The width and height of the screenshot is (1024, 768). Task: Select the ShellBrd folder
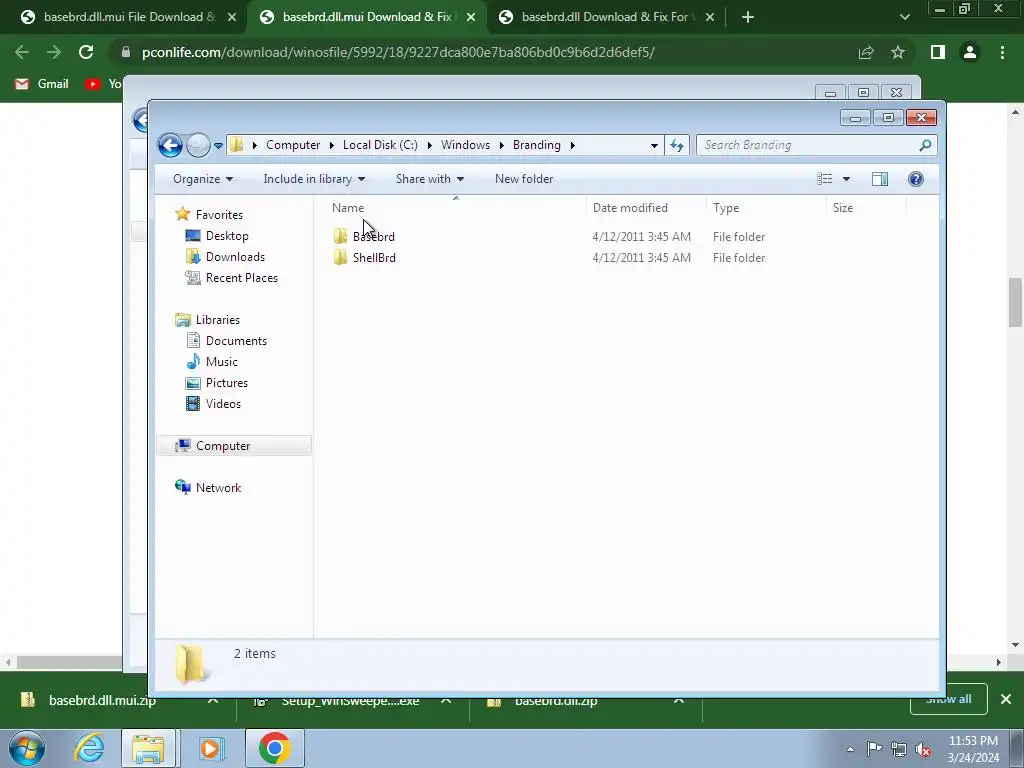pos(374,257)
